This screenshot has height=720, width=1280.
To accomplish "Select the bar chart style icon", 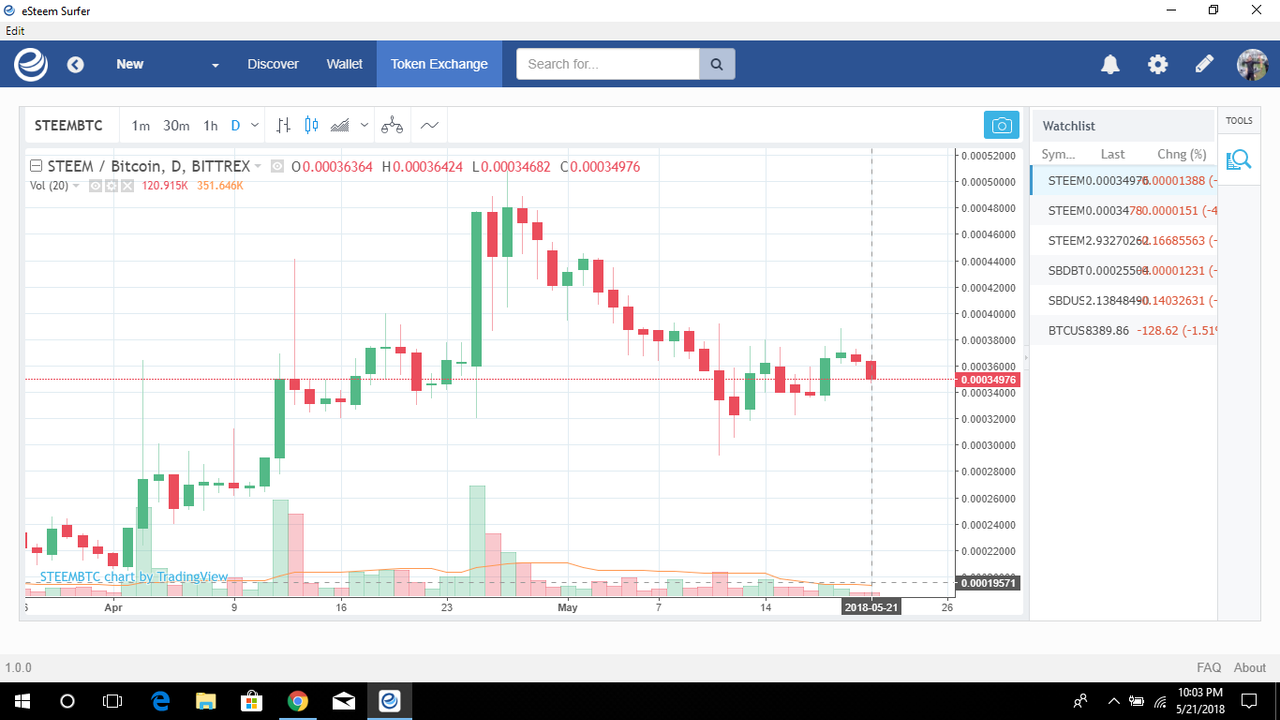I will click(284, 126).
